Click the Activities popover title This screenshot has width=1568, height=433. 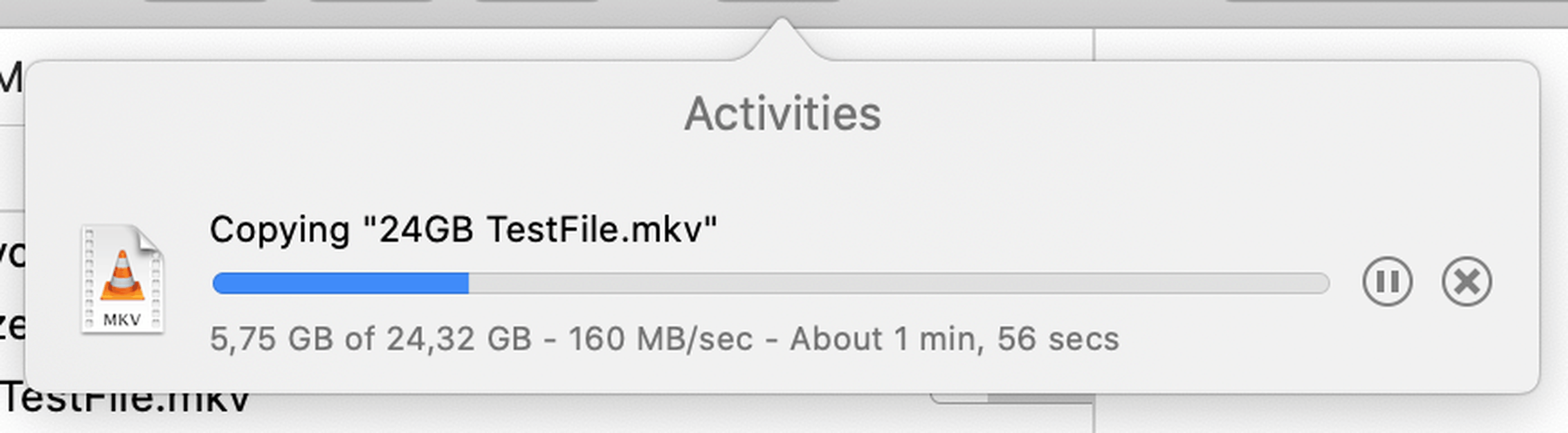pyautogui.click(x=782, y=114)
